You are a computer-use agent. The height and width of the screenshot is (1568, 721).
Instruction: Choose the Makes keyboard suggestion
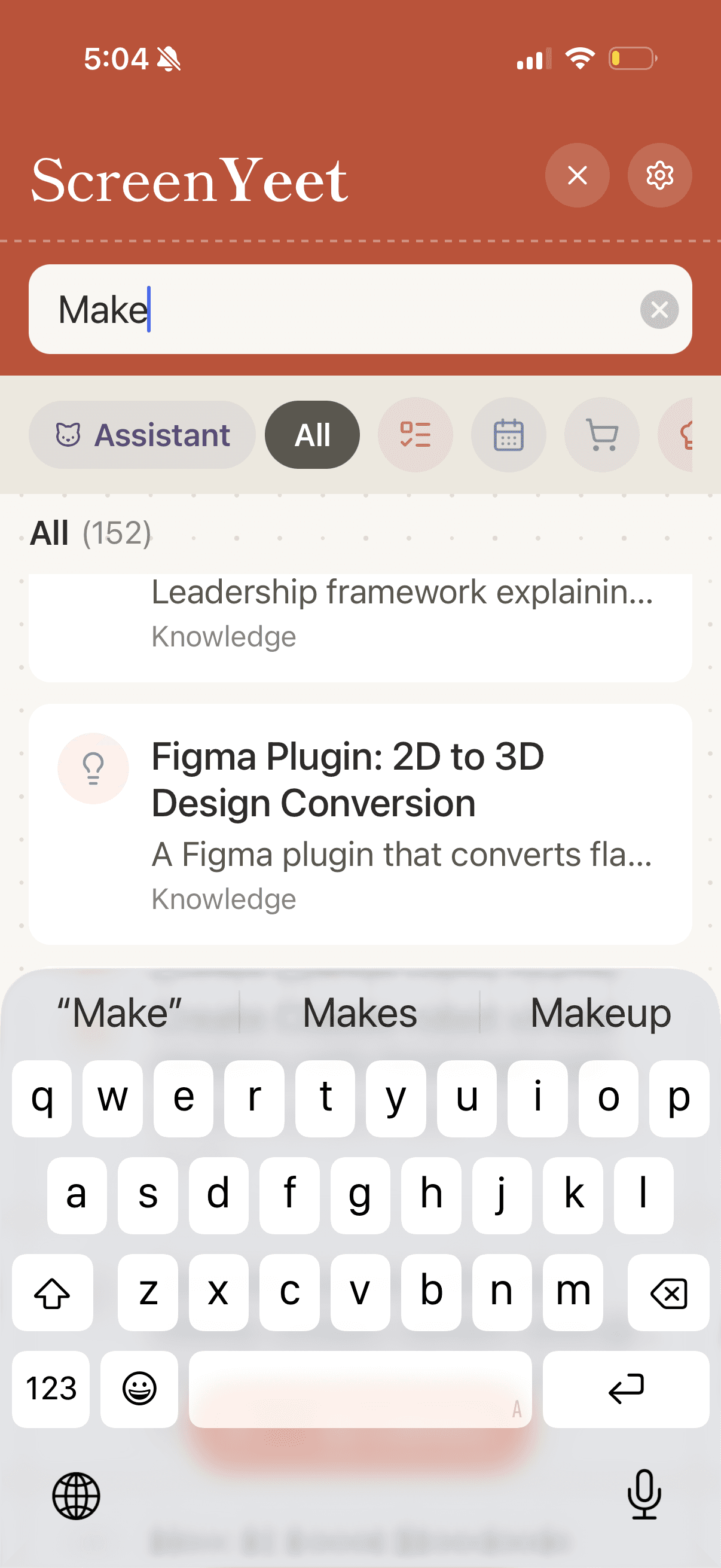(x=359, y=1014)
